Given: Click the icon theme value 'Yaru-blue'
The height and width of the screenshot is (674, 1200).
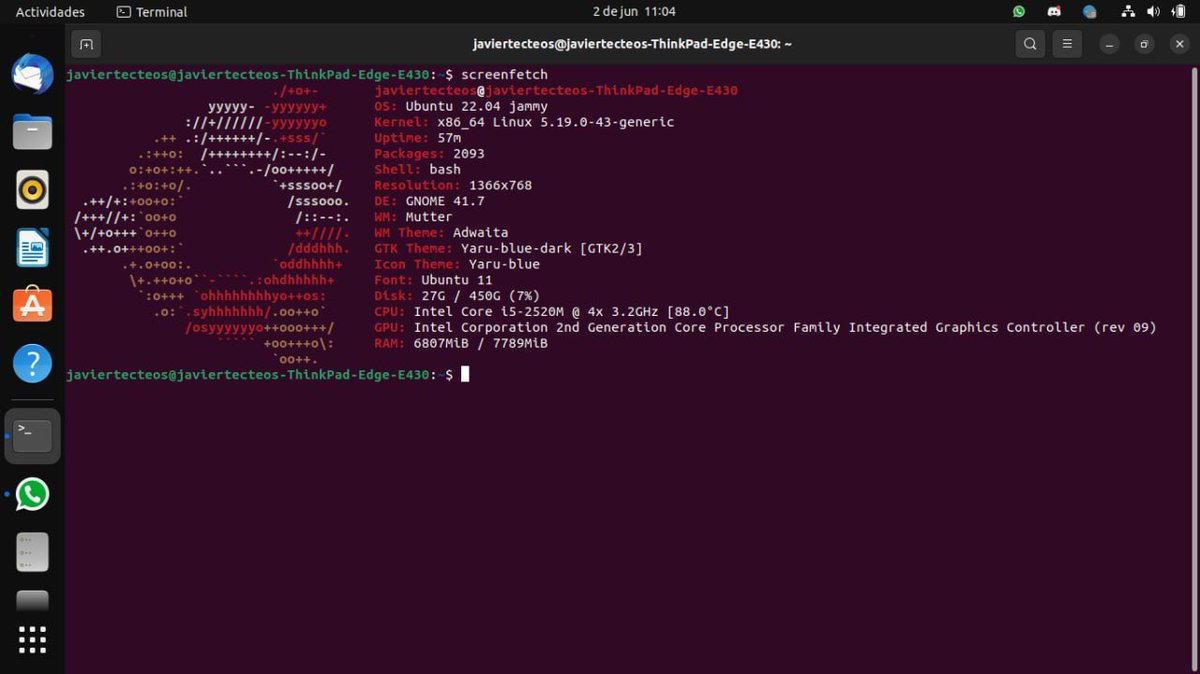Looking at the screenshot, I should click(x=504, y=264).
